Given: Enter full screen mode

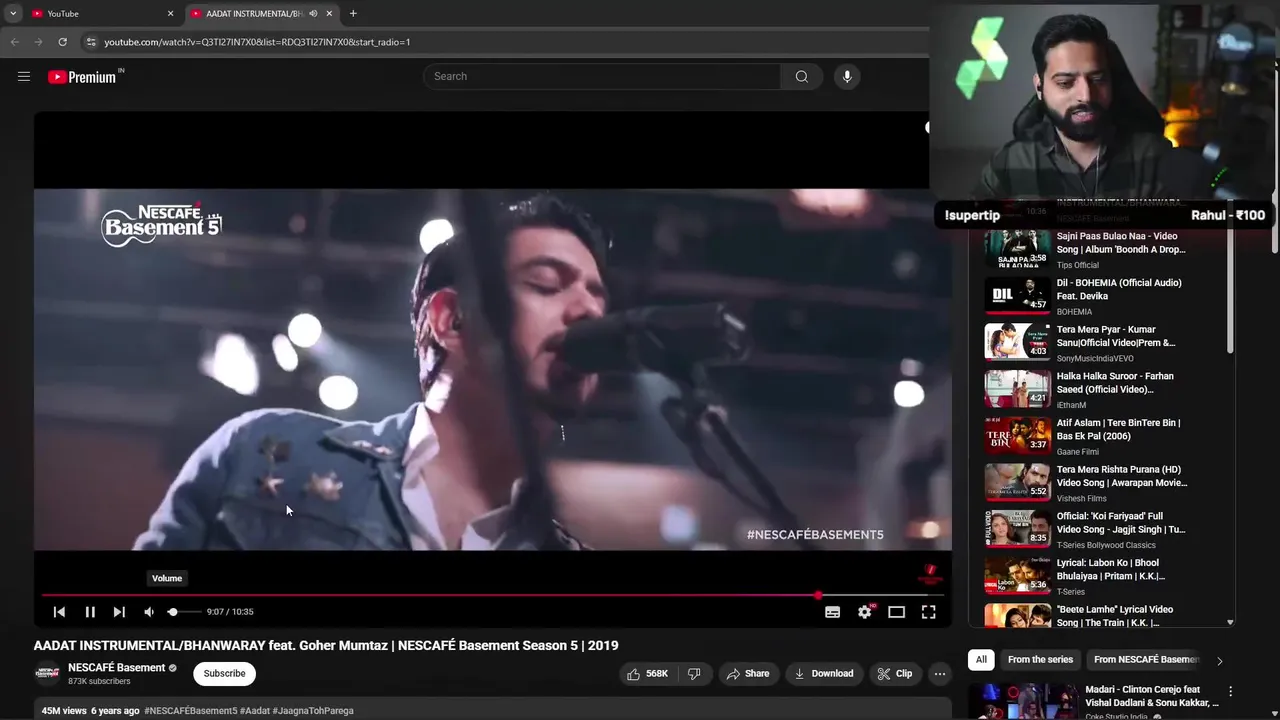Looking at the screenshot, I should [929, 612].
